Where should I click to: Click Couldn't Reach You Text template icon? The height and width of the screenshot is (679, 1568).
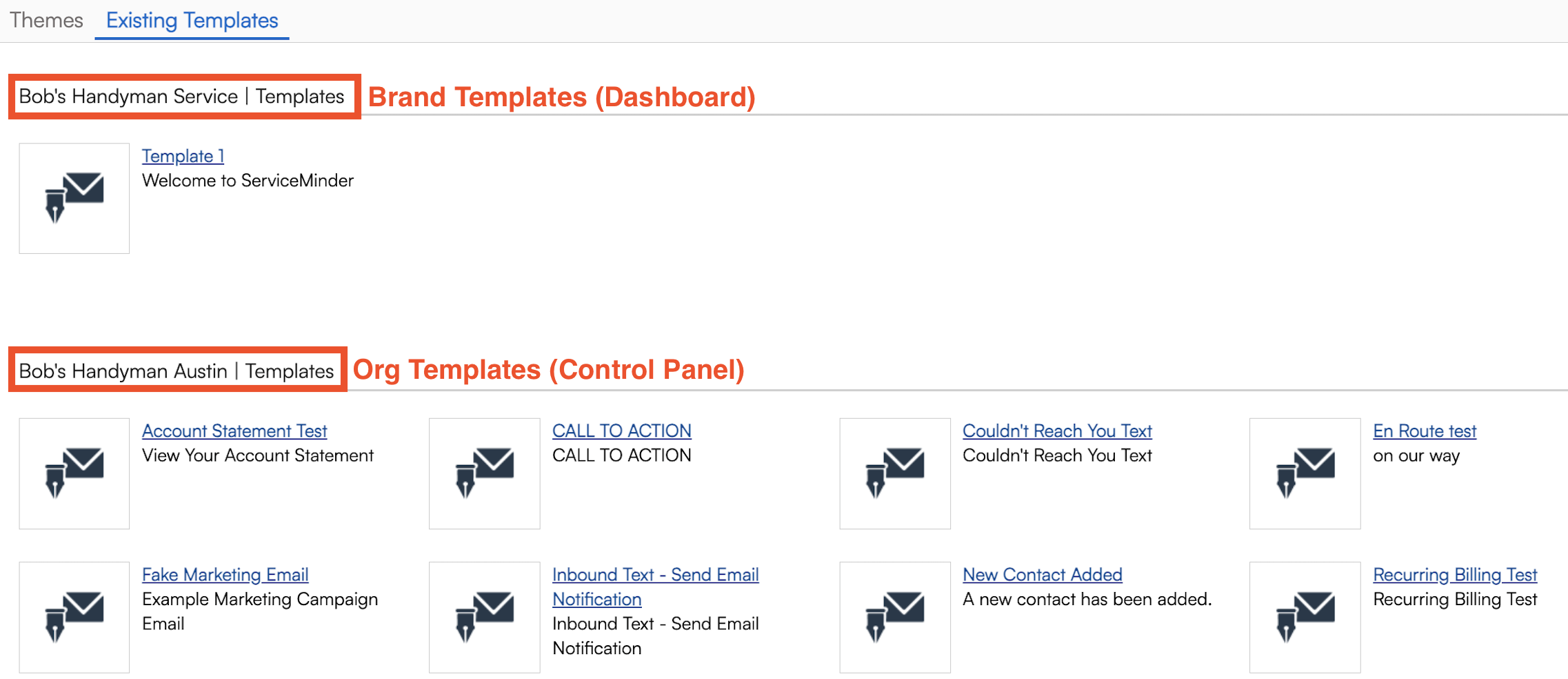click(895, 473)
